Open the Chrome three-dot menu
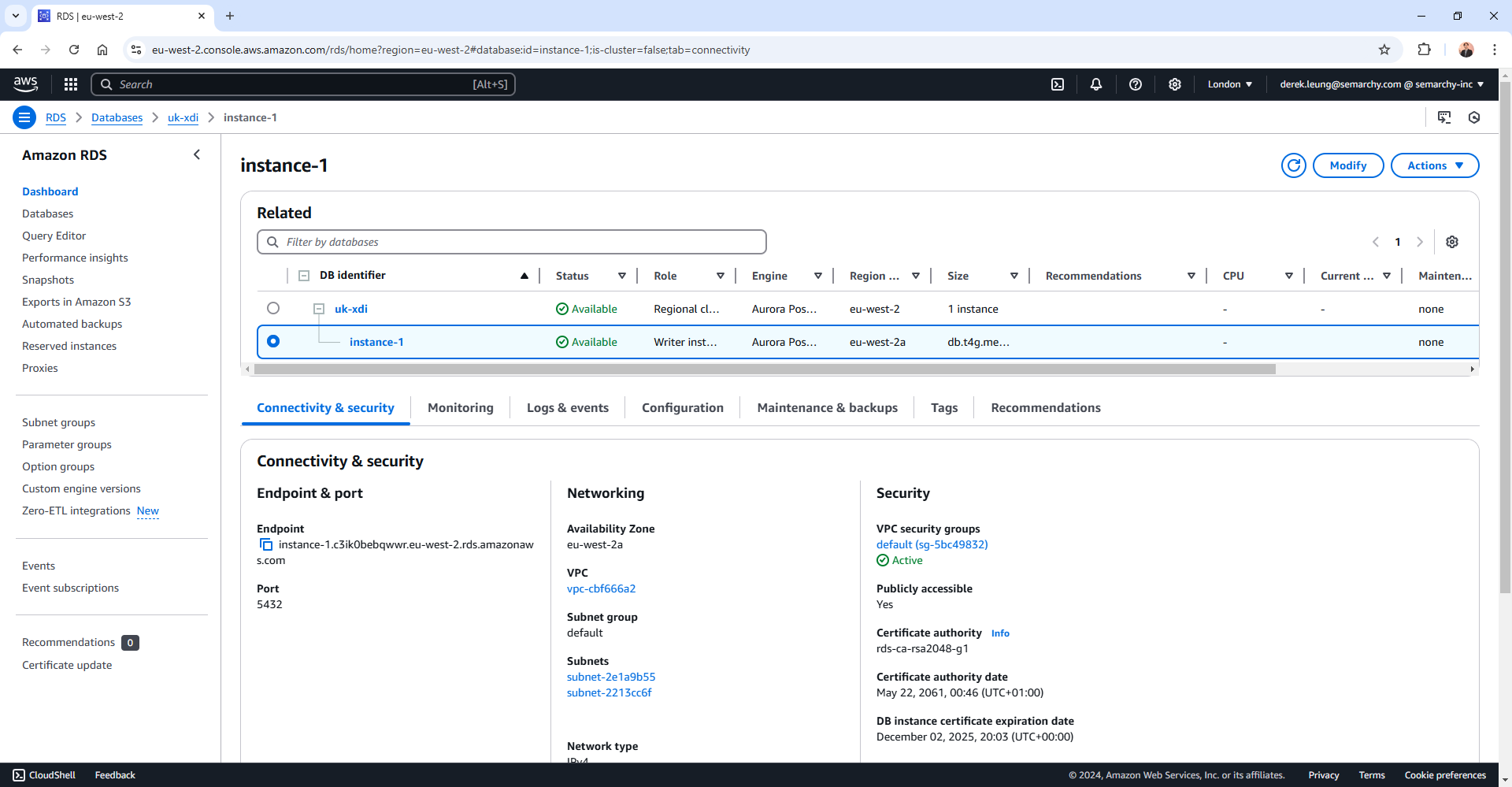 1495,50
